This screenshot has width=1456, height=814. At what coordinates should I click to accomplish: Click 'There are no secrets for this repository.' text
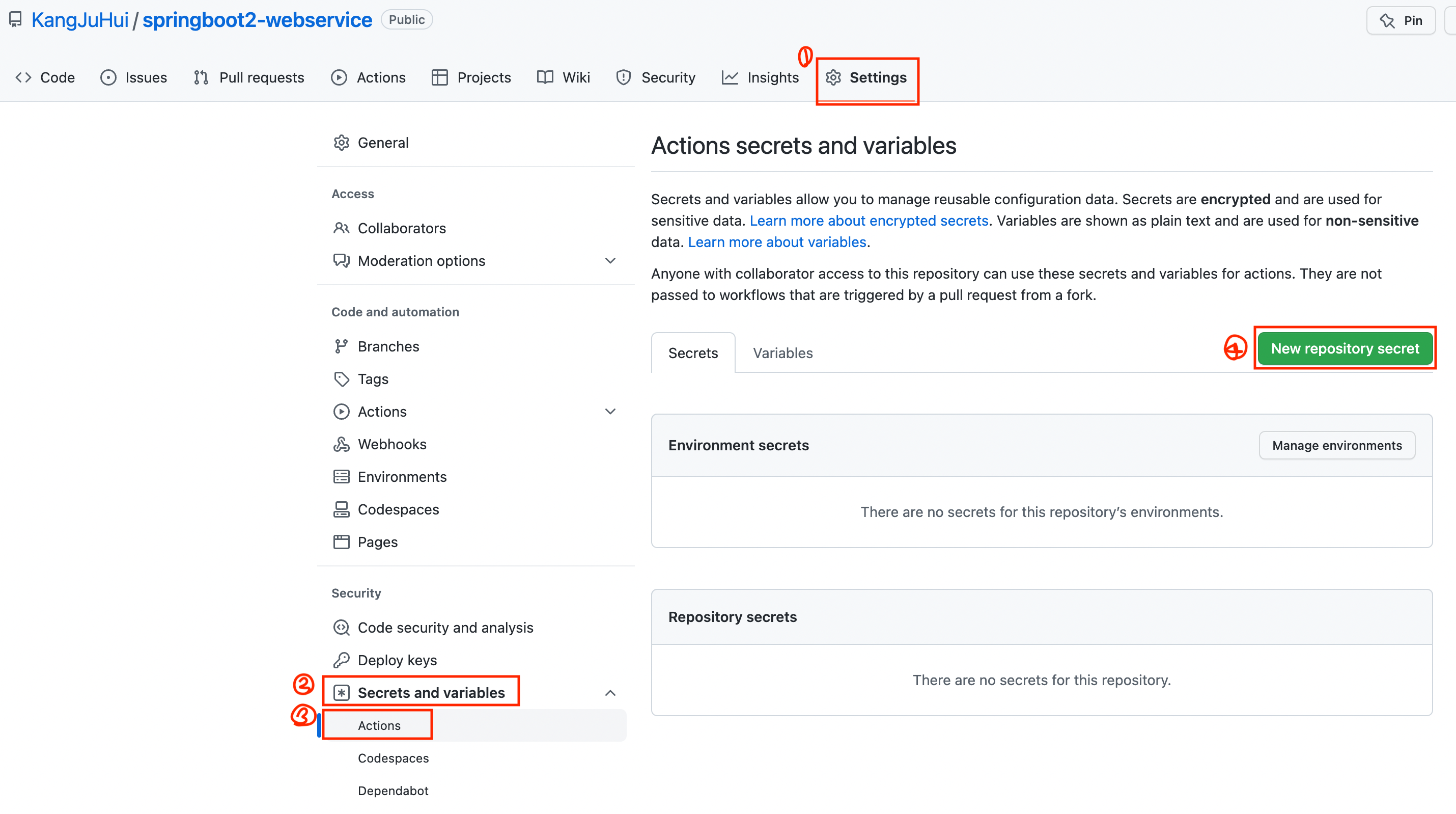coord(1042,680)
